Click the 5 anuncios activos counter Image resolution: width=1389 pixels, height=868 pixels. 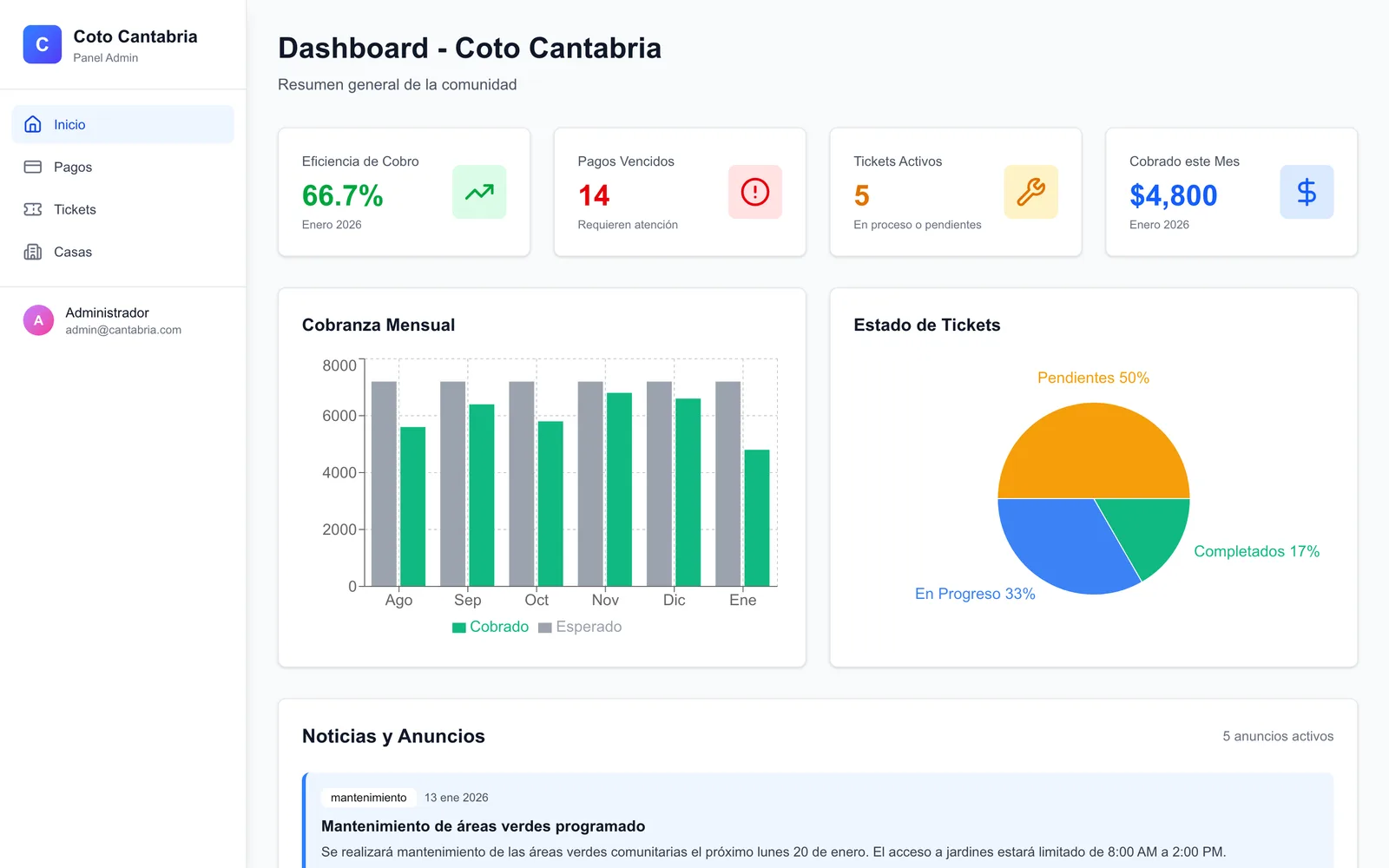[x=1278, y=736]
